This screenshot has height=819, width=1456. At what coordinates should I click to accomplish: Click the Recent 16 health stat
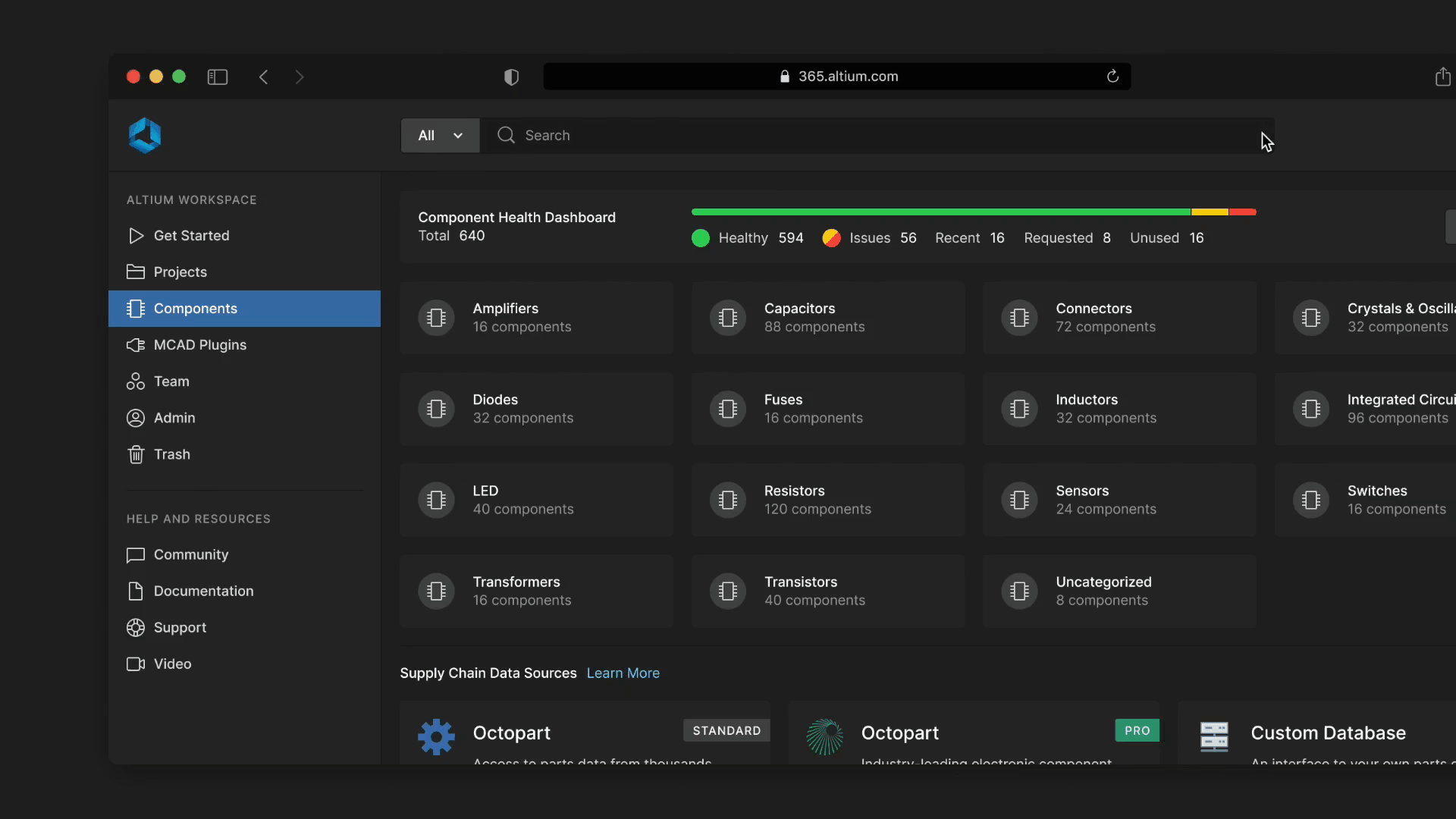click(x=970, y=238)
